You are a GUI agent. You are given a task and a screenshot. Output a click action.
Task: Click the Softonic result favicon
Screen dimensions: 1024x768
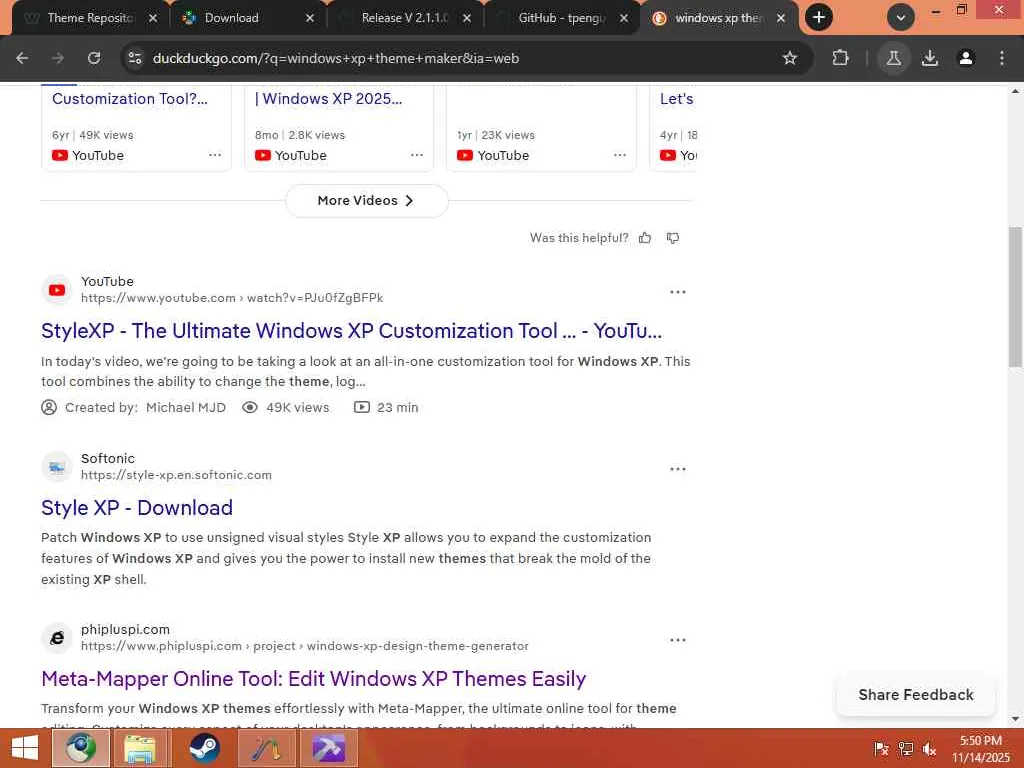57,467
